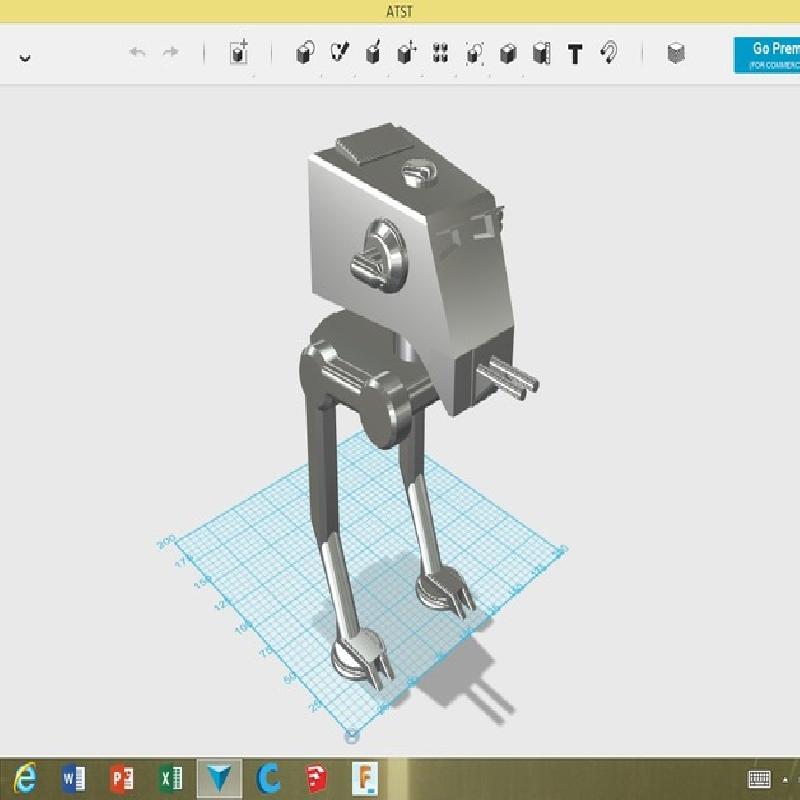Open the Pattern tool menu
The height and width of the screenshot is (800, 800).
(x=440, y=53)
